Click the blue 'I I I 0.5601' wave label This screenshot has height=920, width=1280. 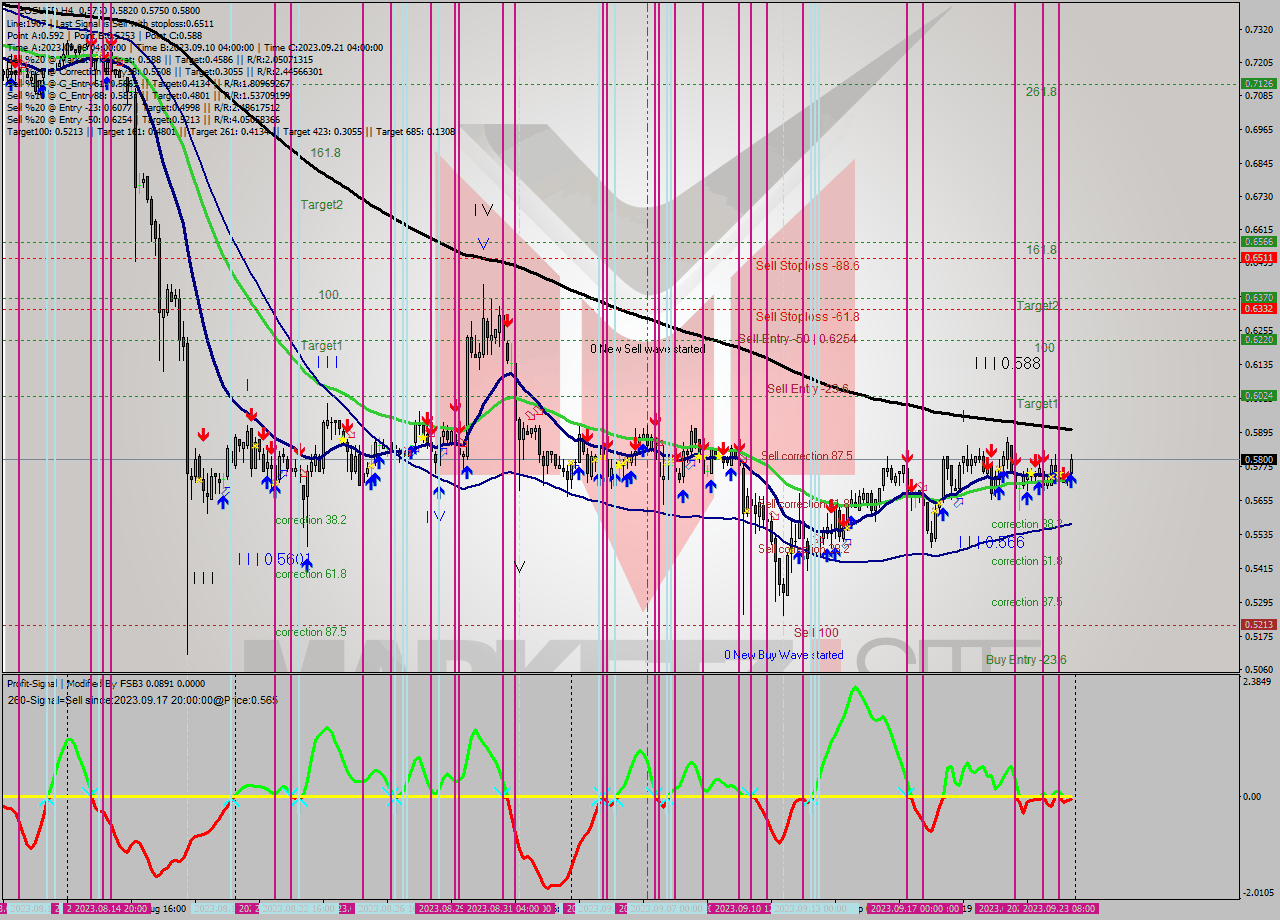pos(275,559)
